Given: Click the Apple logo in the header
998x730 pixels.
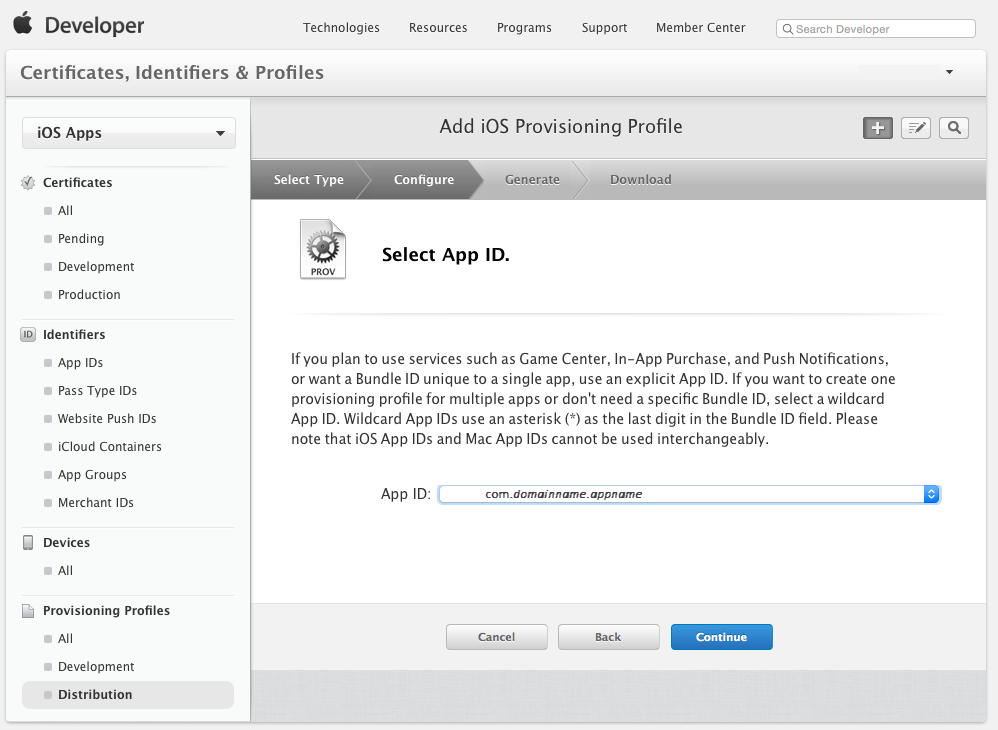Looking at the screenshot, I should 22,25.
